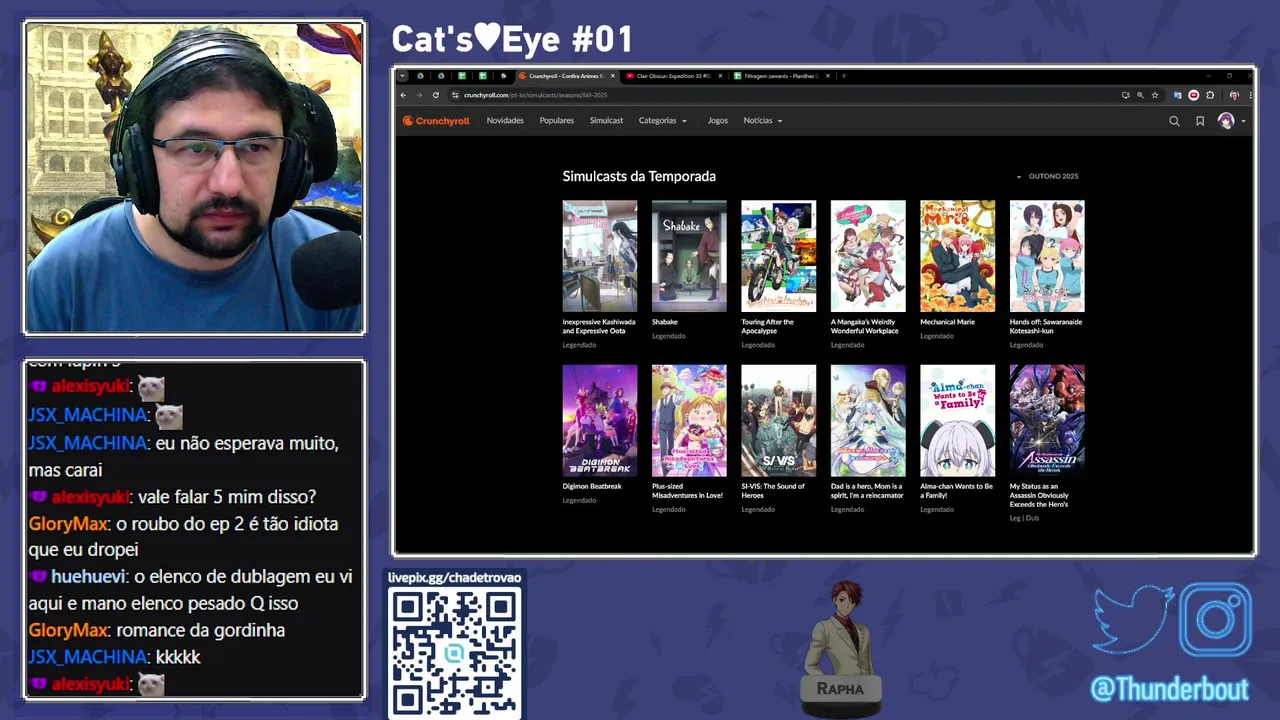The width and height of the screenshot is (1280, 720).
Task: Bookmark this page with the star icon
Action: pos(1155,95)
